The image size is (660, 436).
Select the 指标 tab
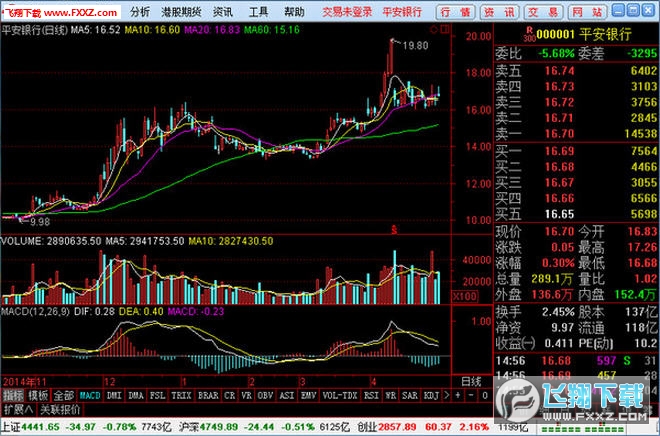(13, 396)
